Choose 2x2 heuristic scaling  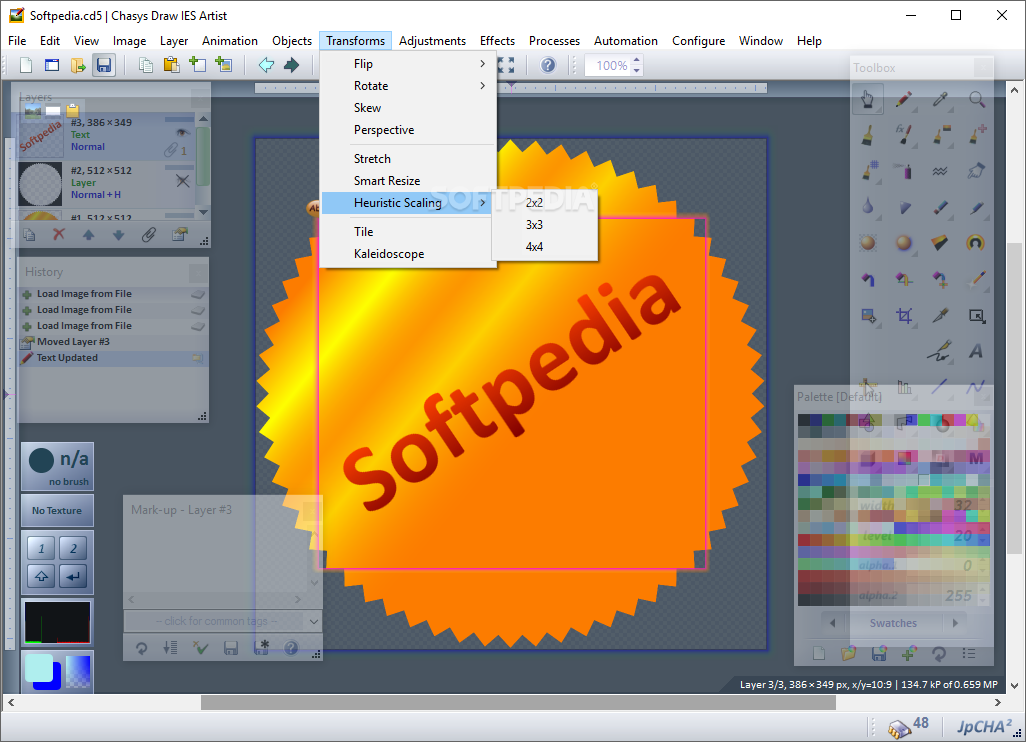(x=544, y=203)
